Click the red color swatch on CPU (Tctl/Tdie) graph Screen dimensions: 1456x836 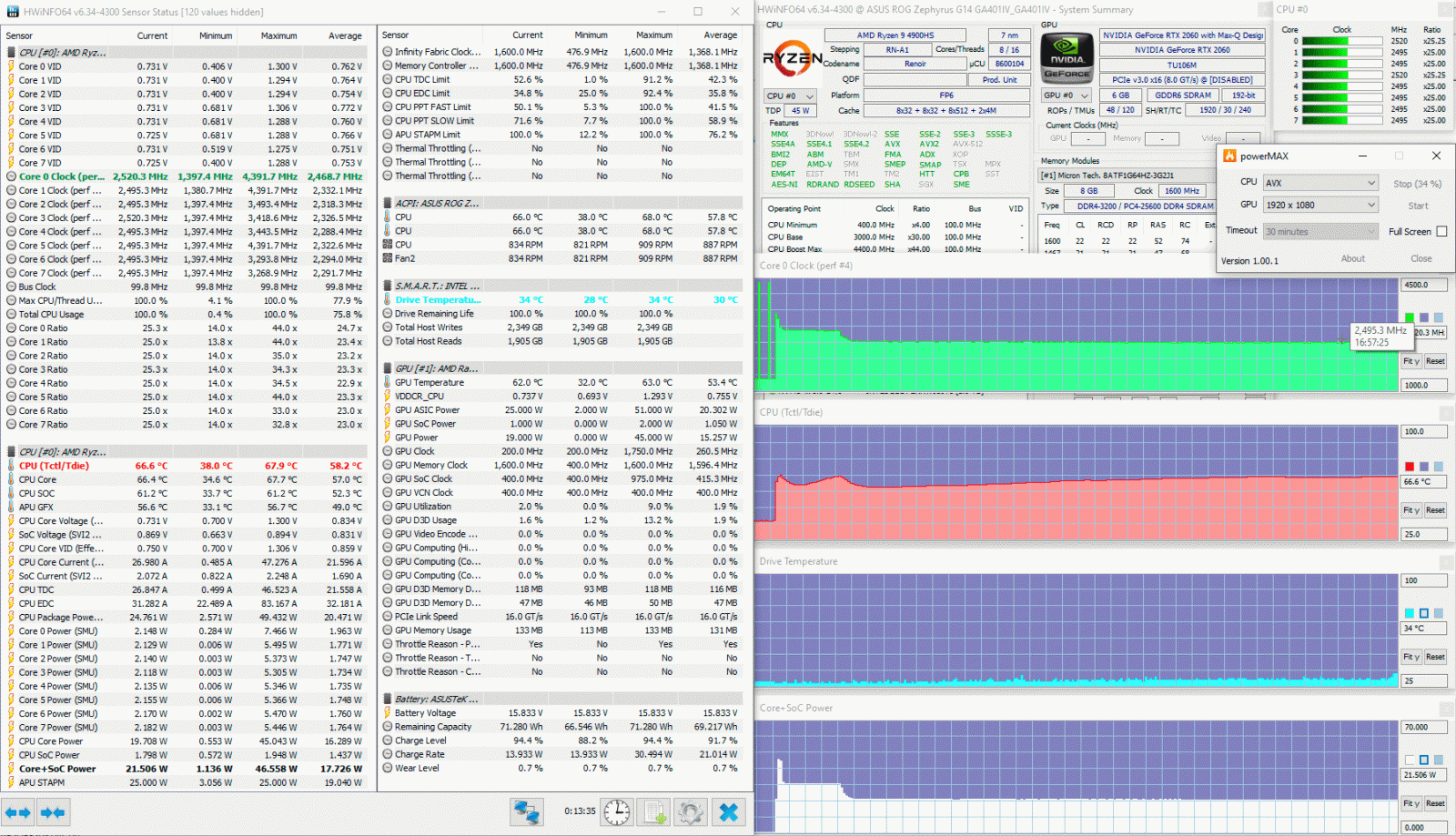pos(1410,467)
